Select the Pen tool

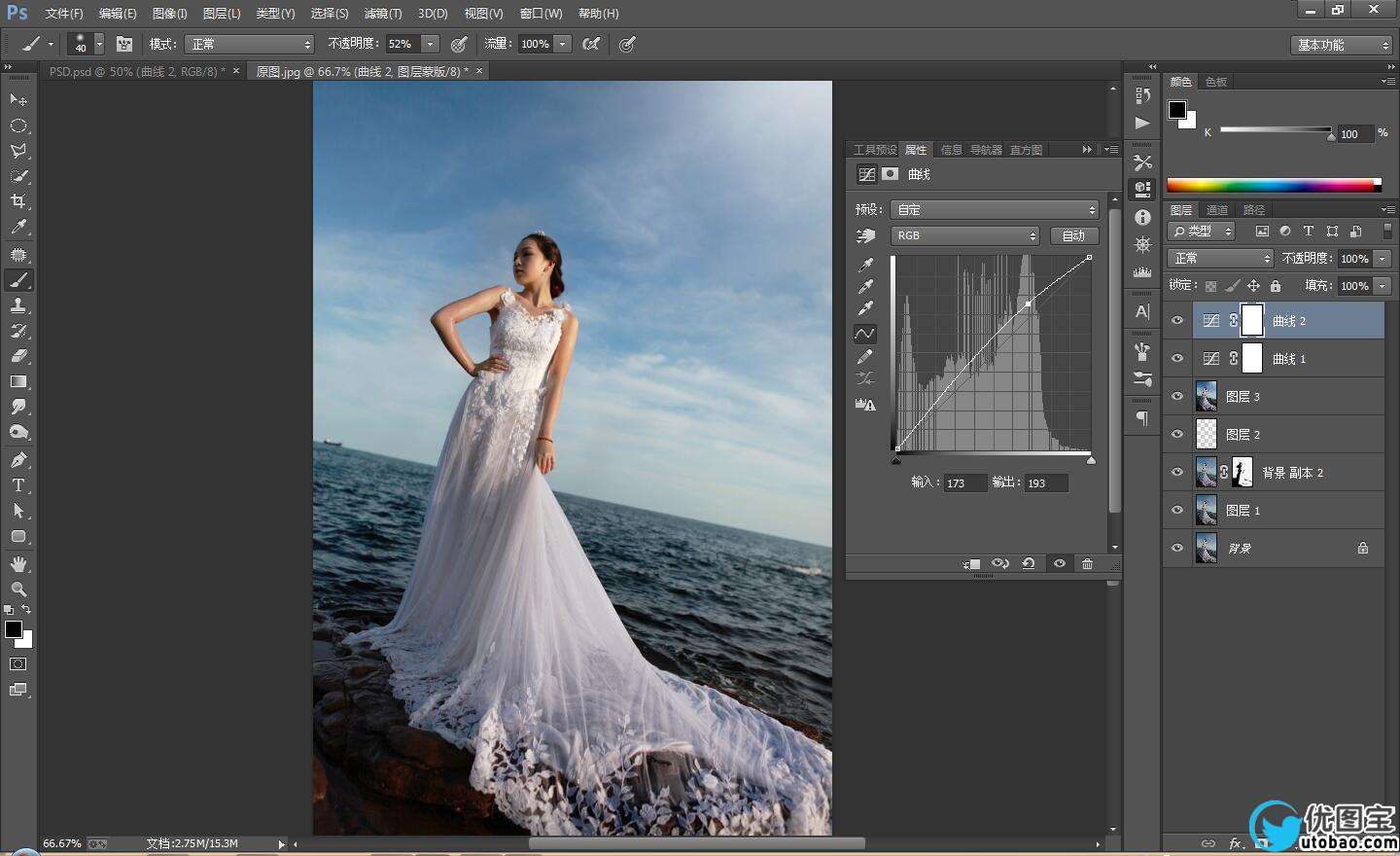click(18, 459)
